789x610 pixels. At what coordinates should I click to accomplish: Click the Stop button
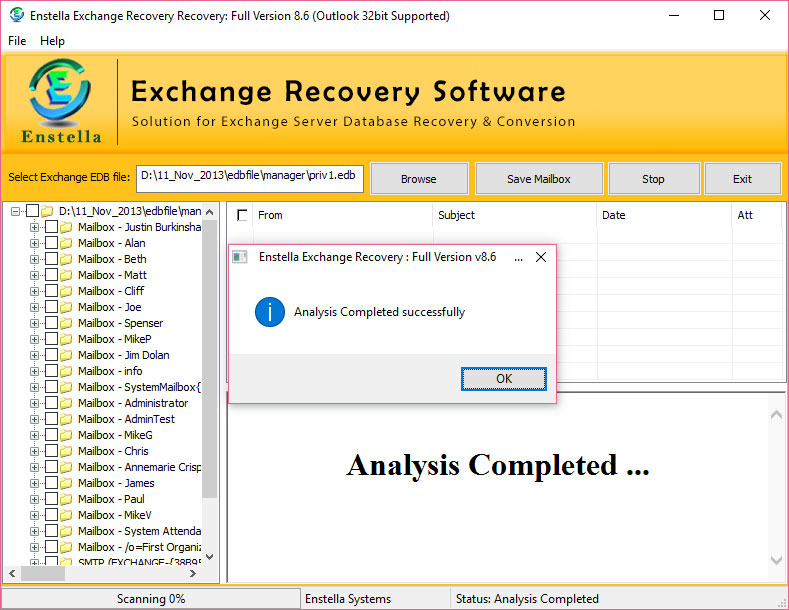pos(654,179)
